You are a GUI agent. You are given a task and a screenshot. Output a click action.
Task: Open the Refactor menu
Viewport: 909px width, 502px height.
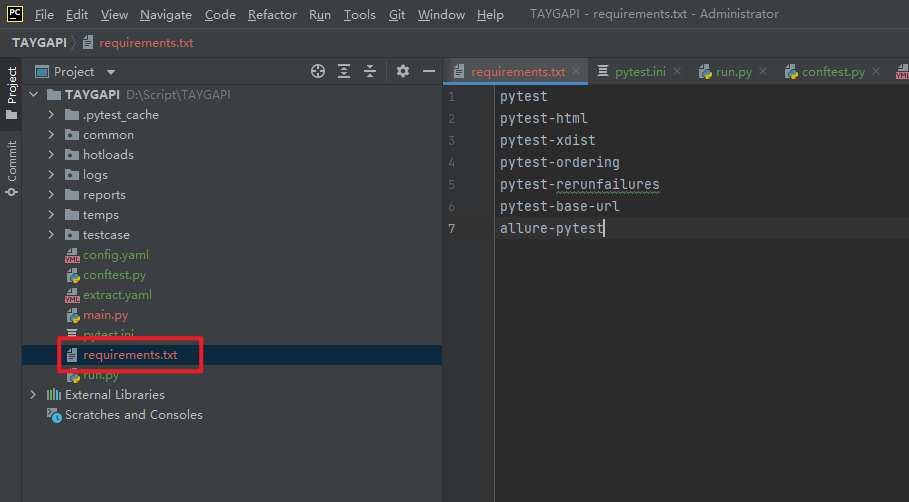tap(272, 15)
